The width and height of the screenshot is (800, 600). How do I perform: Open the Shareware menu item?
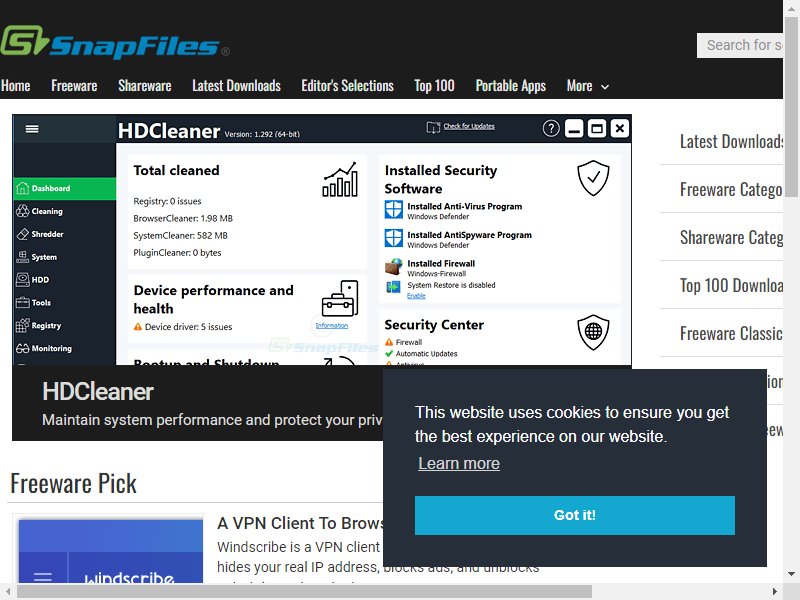(145, 86)
